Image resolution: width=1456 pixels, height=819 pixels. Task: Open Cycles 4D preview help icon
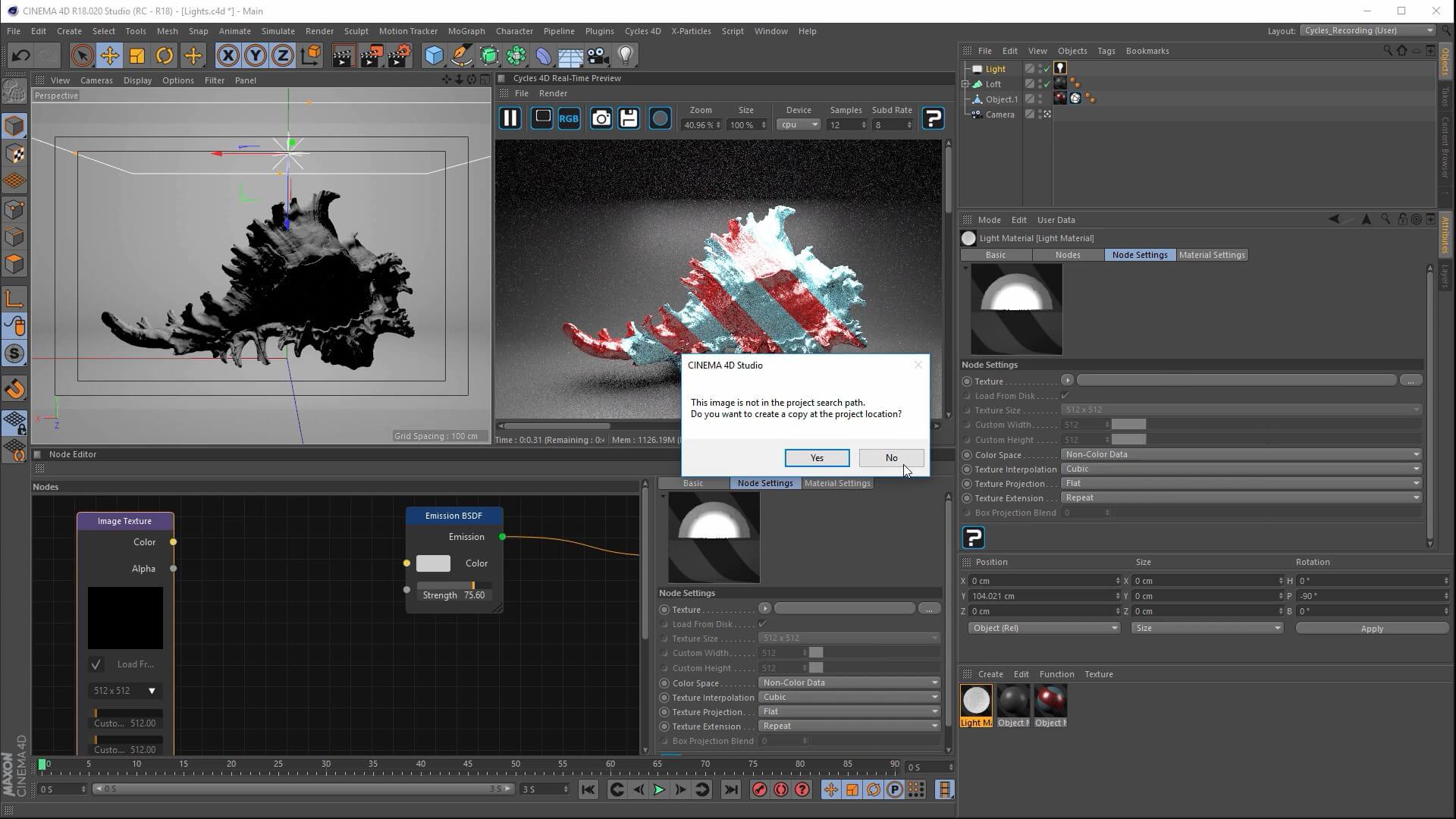click(934, 118)
